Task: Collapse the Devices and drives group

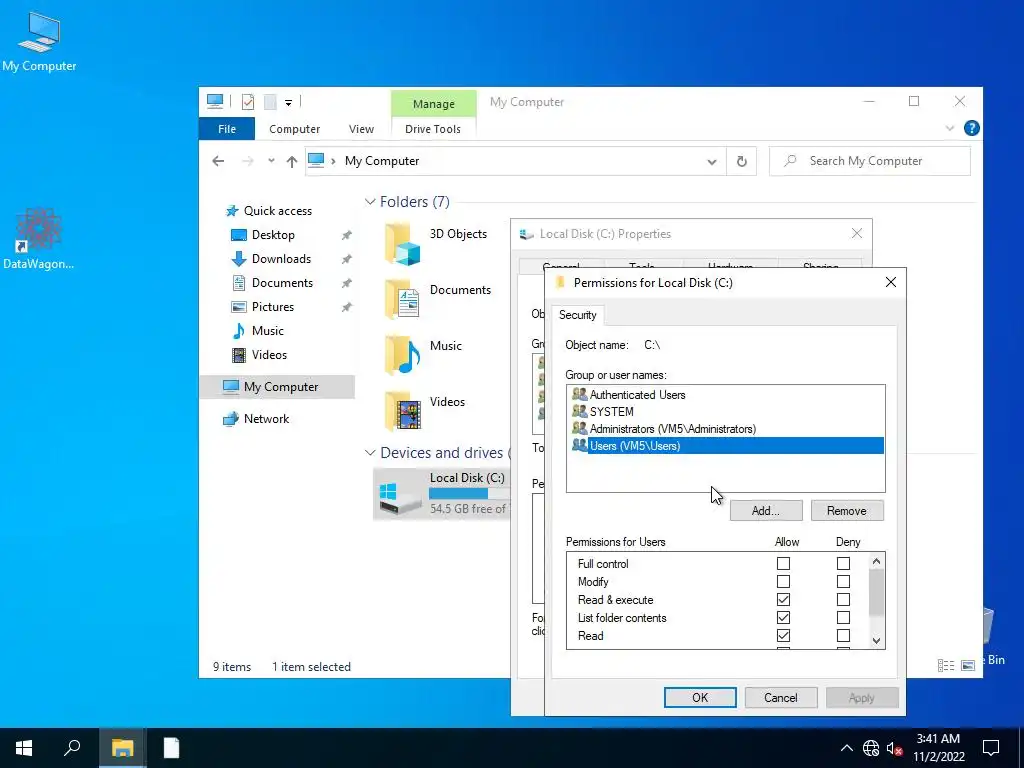Action: pos(370,453)
